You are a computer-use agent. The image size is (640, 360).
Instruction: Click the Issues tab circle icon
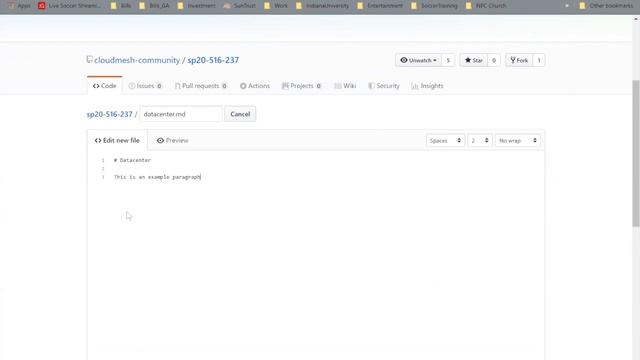[x=132, y=86]
